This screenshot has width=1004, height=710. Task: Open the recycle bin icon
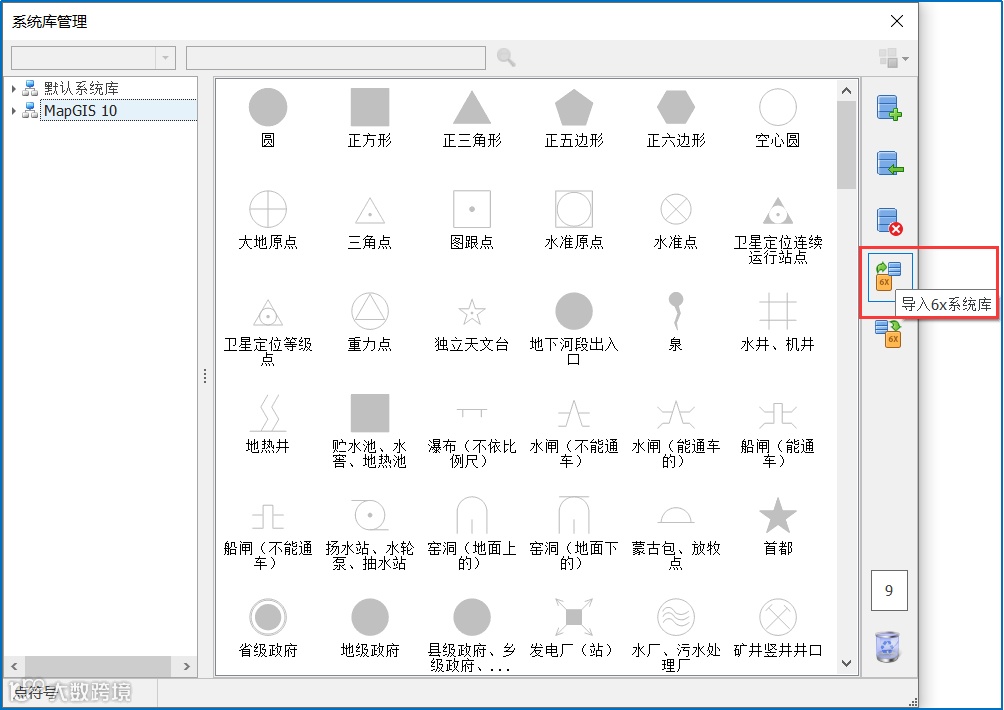pos(888,646)
